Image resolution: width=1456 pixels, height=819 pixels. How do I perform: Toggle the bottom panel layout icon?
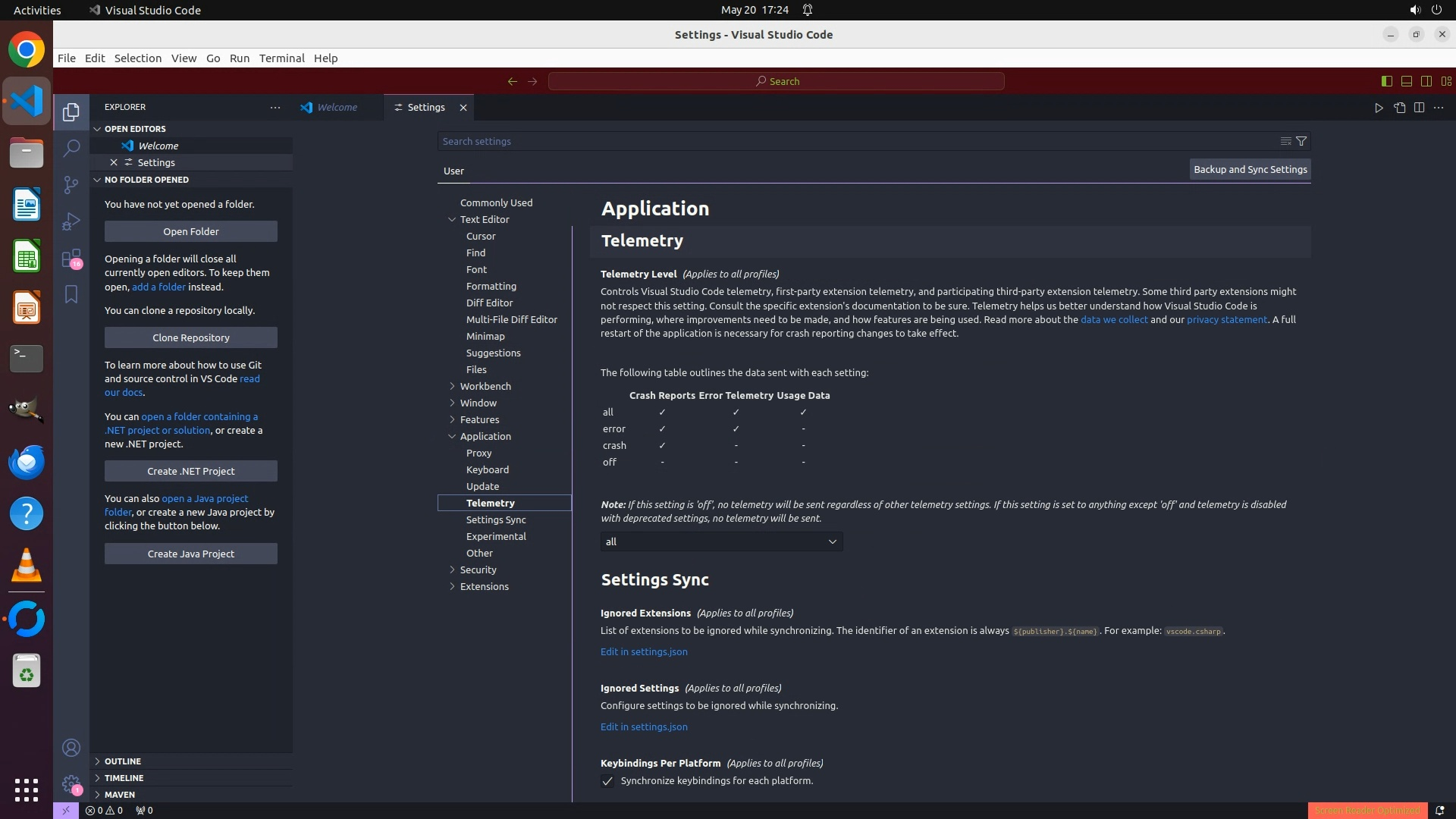coord(1406,81)
